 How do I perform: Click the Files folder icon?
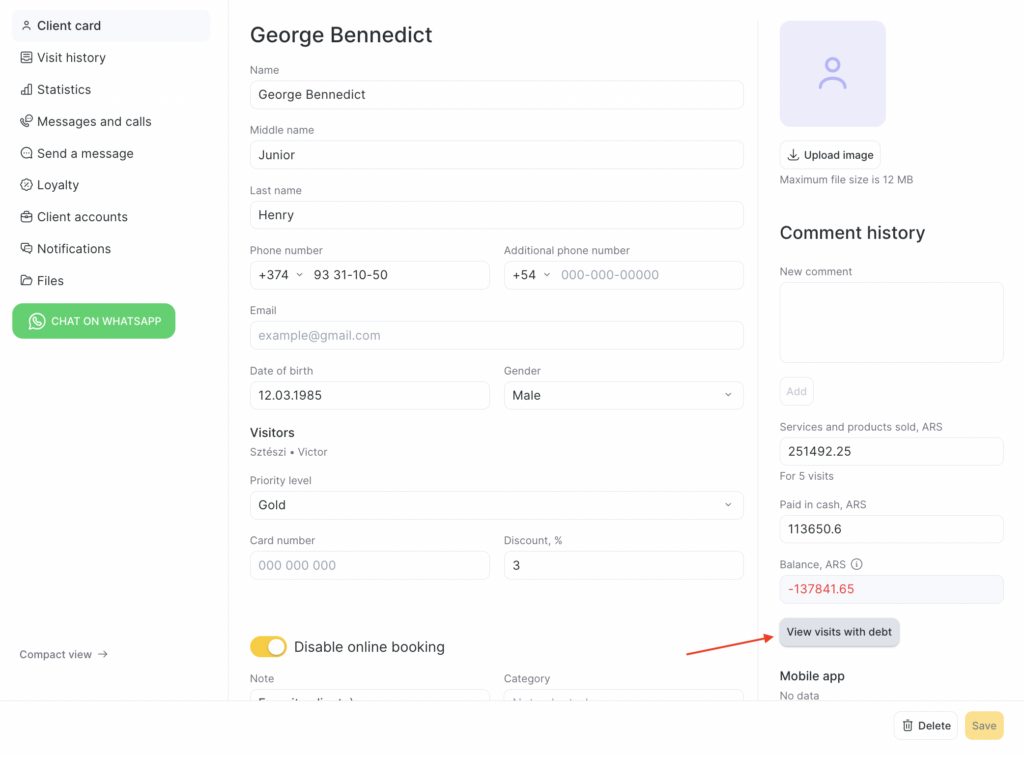(x=27, y=281)
